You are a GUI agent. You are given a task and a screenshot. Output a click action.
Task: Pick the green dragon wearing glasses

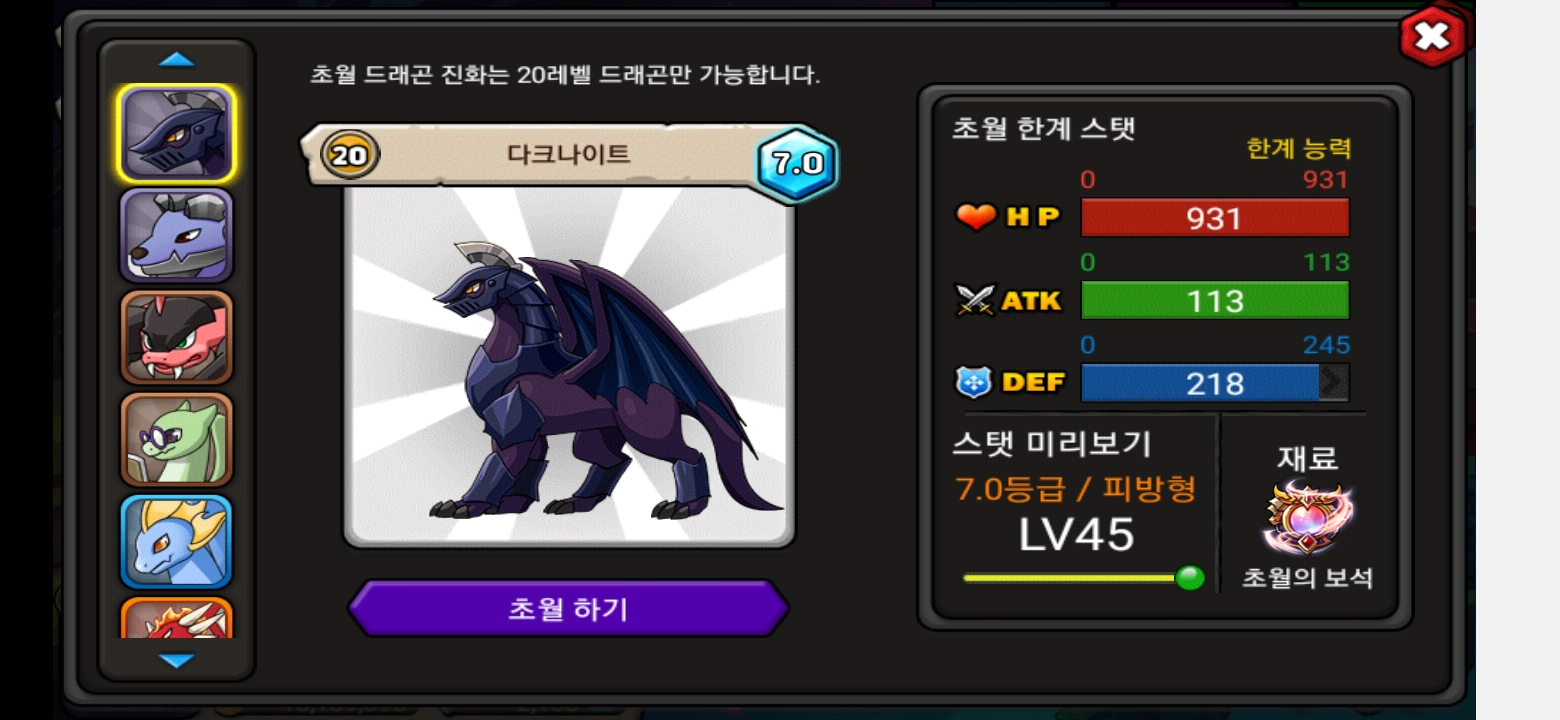click(177, 440)
